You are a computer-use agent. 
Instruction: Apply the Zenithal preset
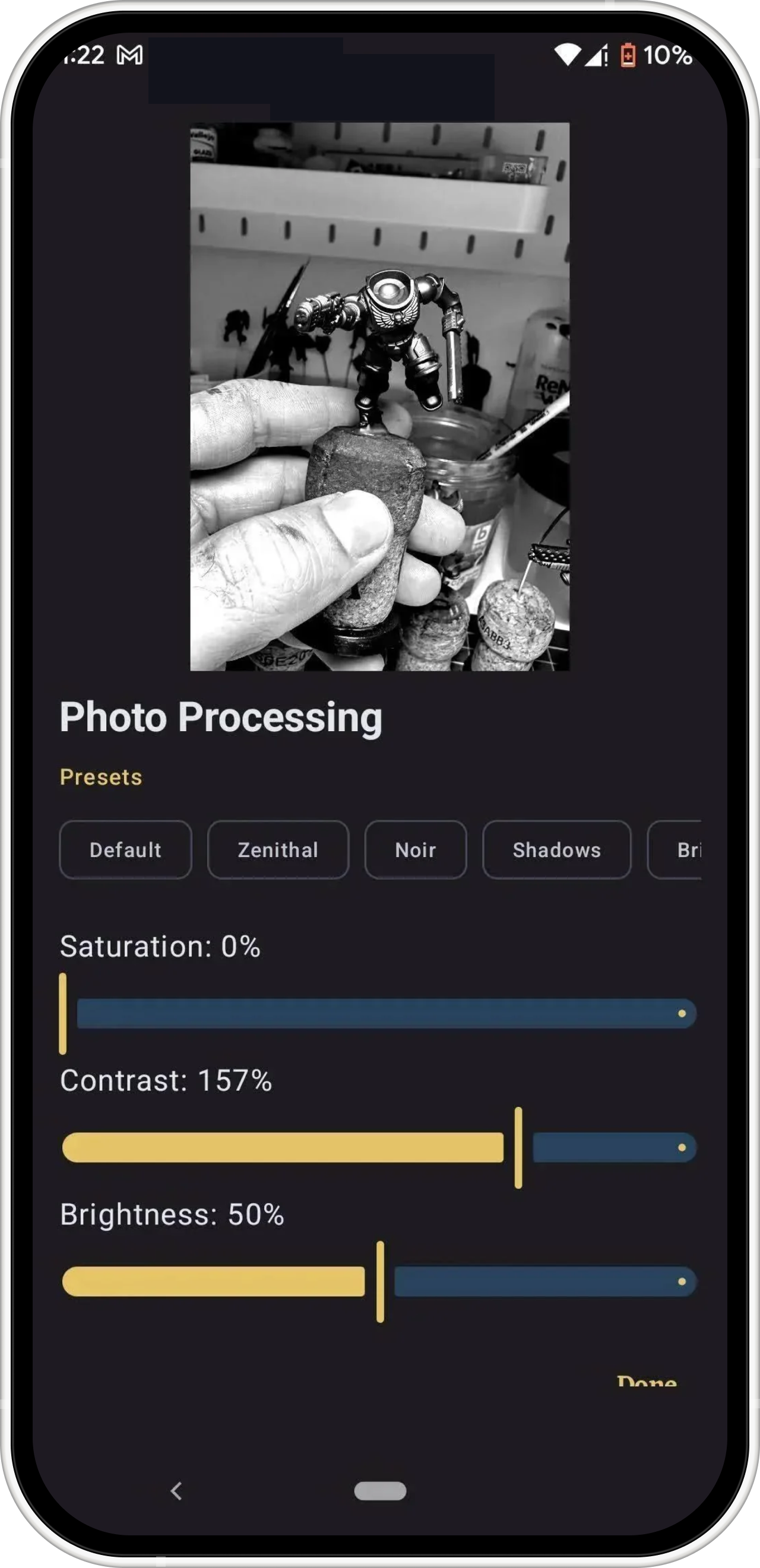[x=278, y=850]
